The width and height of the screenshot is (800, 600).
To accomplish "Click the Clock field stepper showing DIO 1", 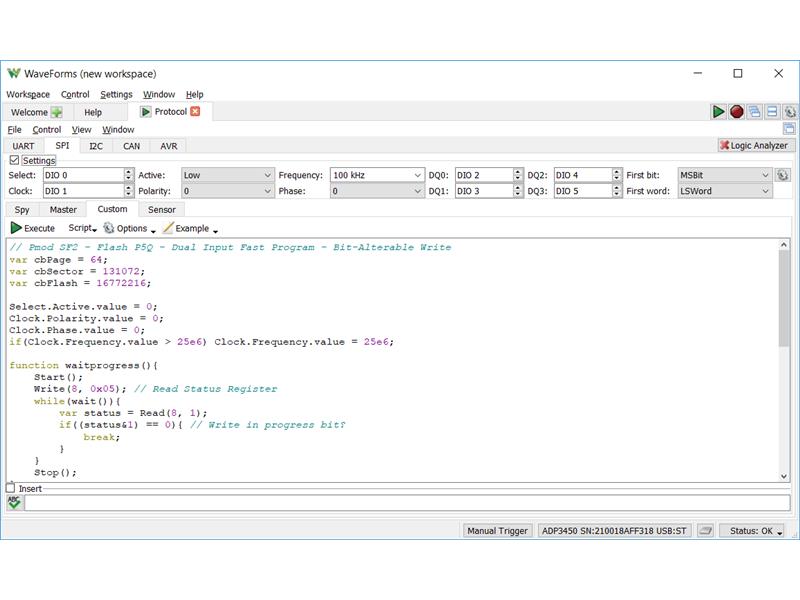I will pyautogui.click(x=88, y=191).
